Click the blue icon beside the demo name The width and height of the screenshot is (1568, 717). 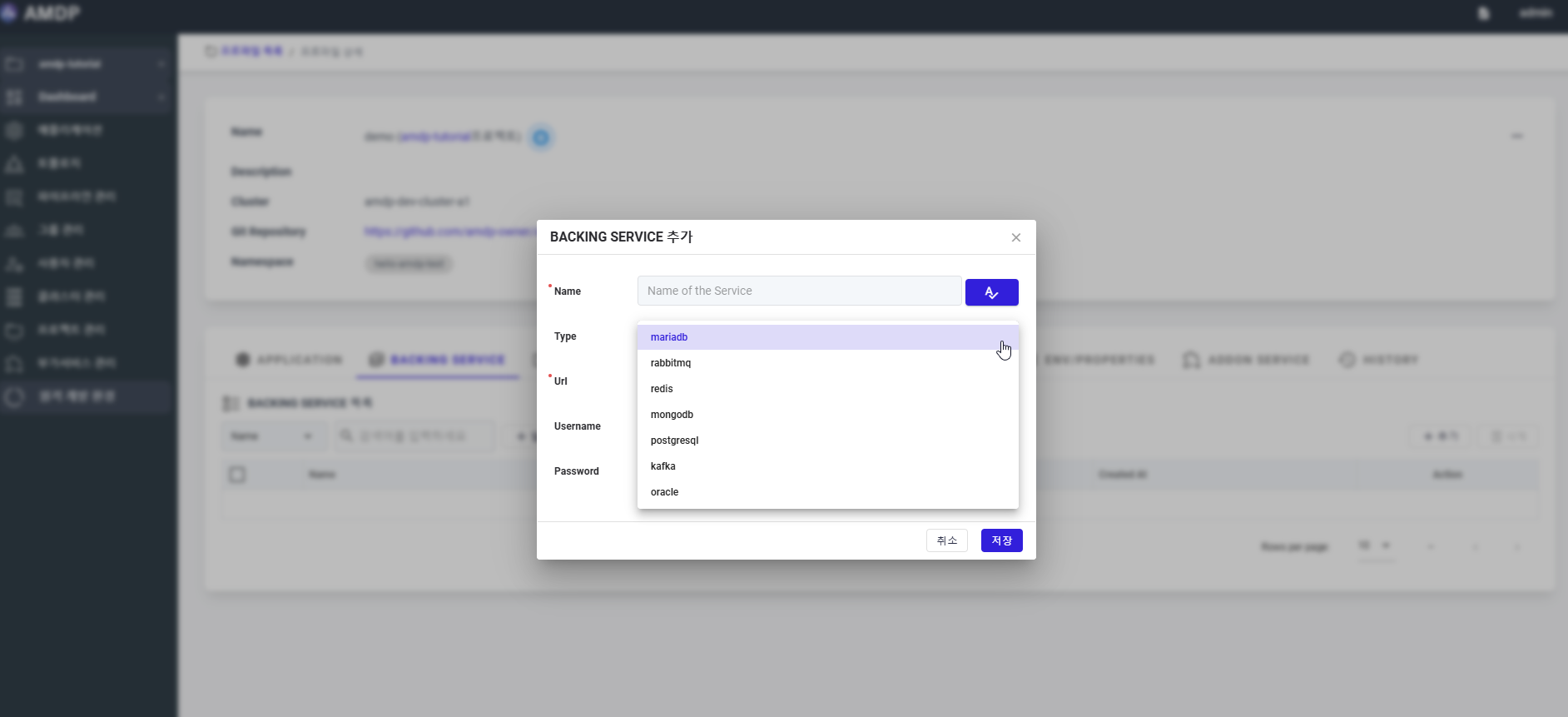541,137
